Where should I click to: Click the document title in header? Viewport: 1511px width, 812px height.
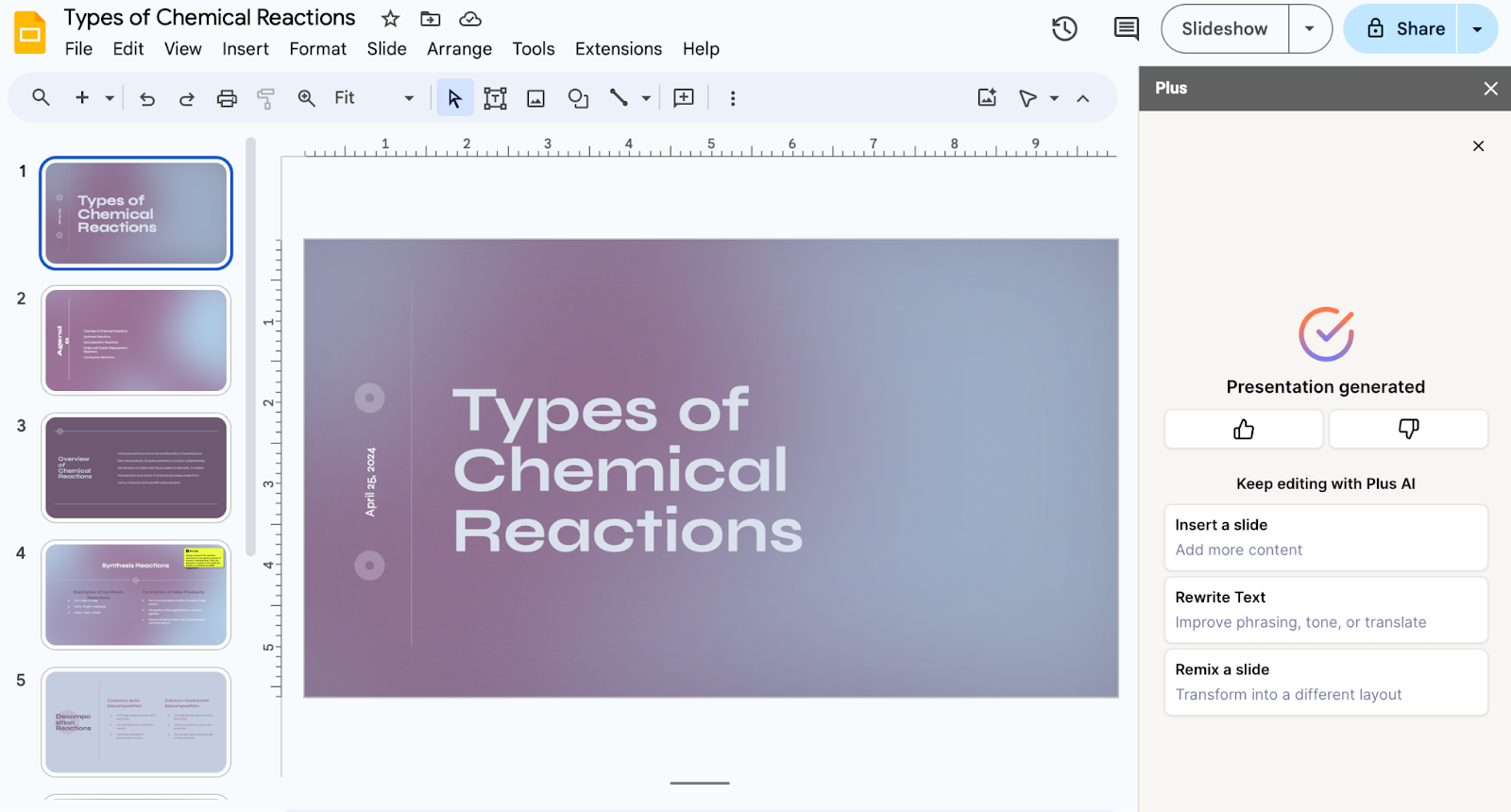210,18
